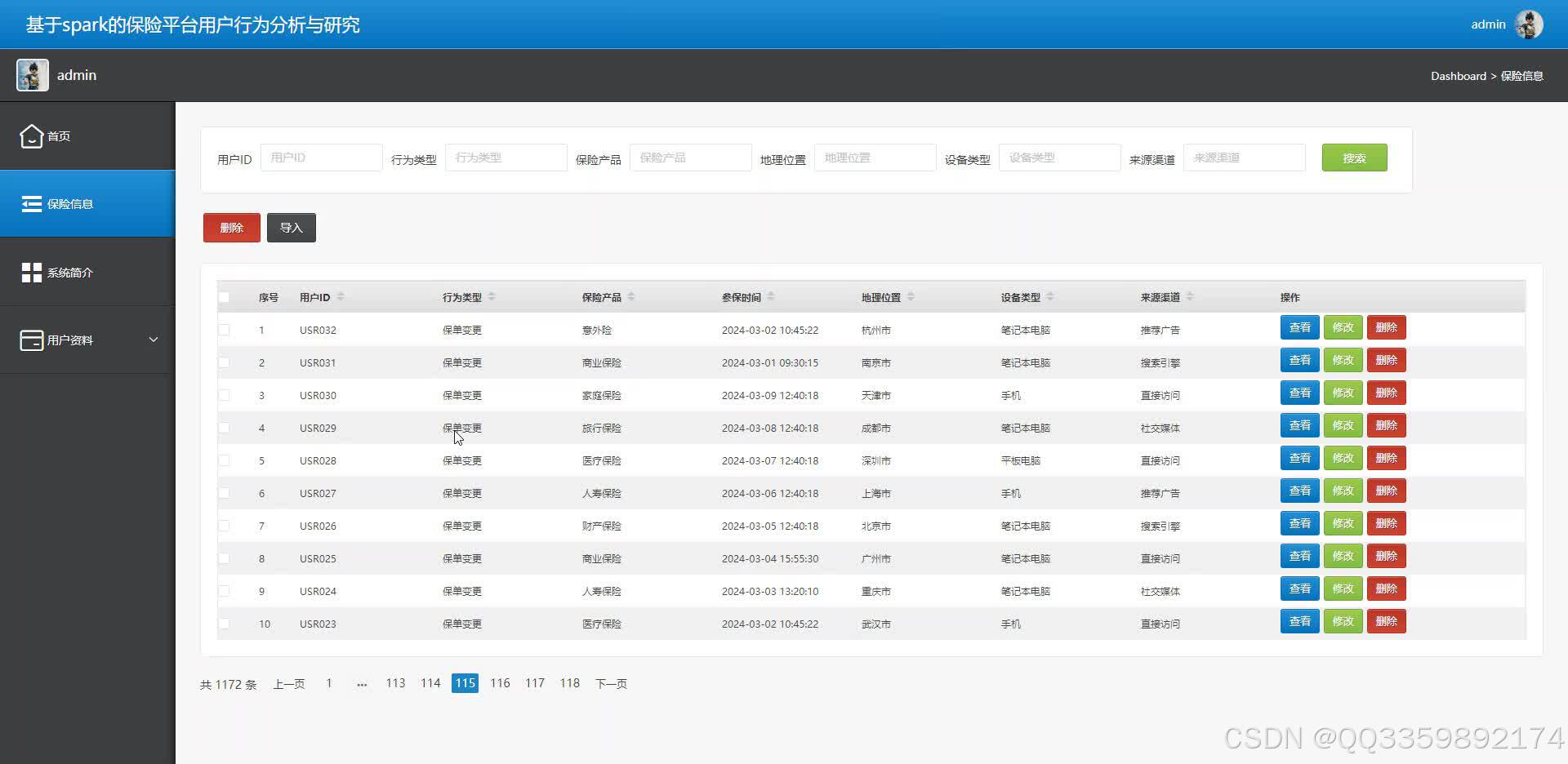
Task: Check the row checkbox for USR029
Action: coord(224,428)
